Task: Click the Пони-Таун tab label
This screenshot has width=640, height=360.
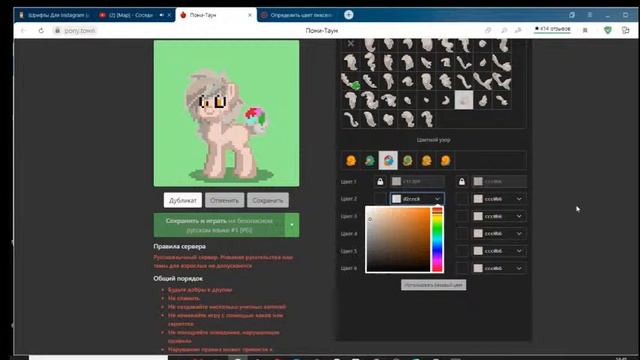Action: tap(203, 15)
